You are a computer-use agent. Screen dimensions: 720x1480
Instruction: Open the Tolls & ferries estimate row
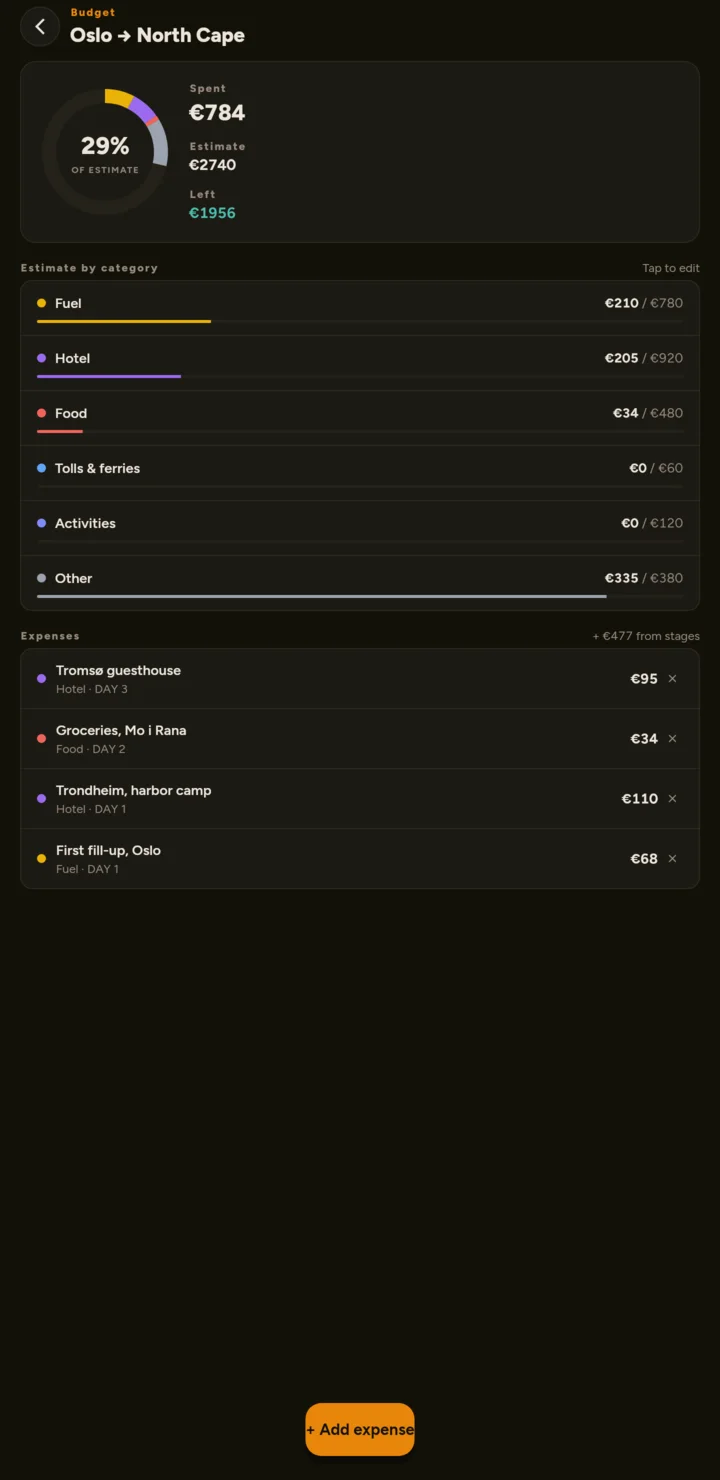click(x=360, y=473)
